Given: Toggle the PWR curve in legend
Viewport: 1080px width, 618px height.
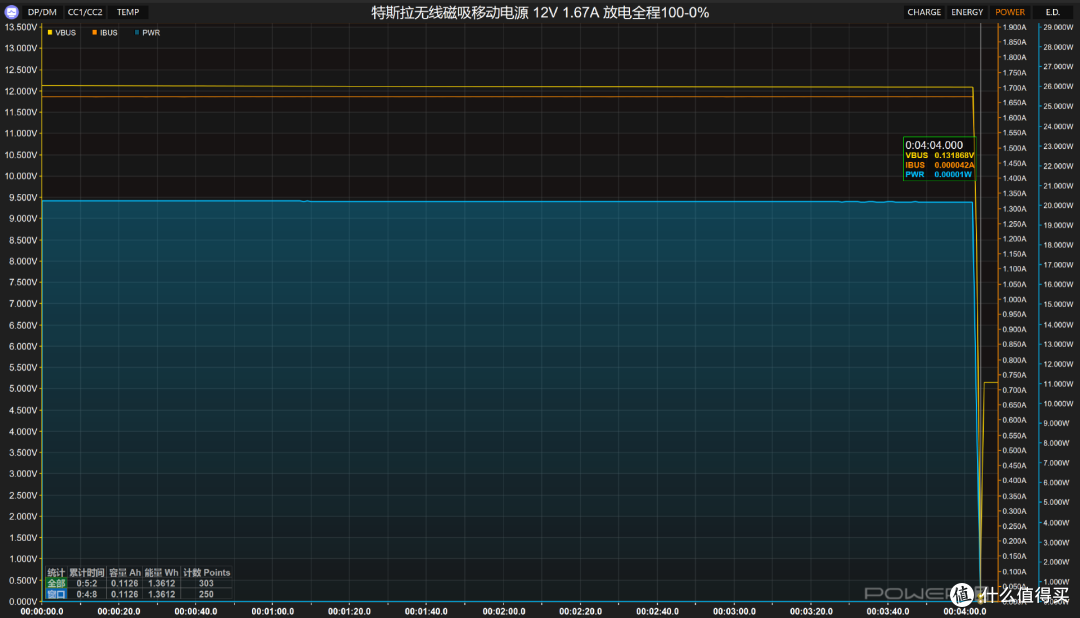Looking at the screenshot, I should click(x=147, y=32).
